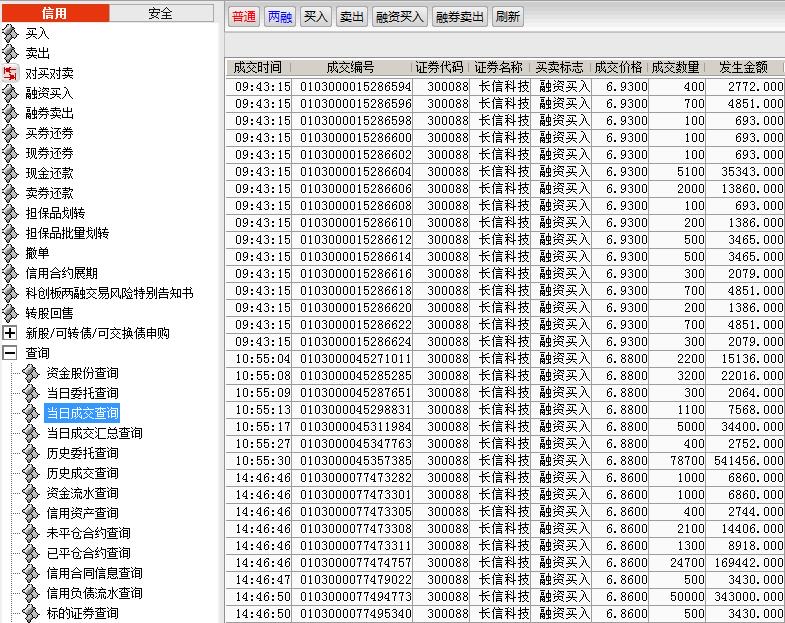785x623 pixels.
Task: Click the 买卖标志 column header
Action: pos(560,67)
